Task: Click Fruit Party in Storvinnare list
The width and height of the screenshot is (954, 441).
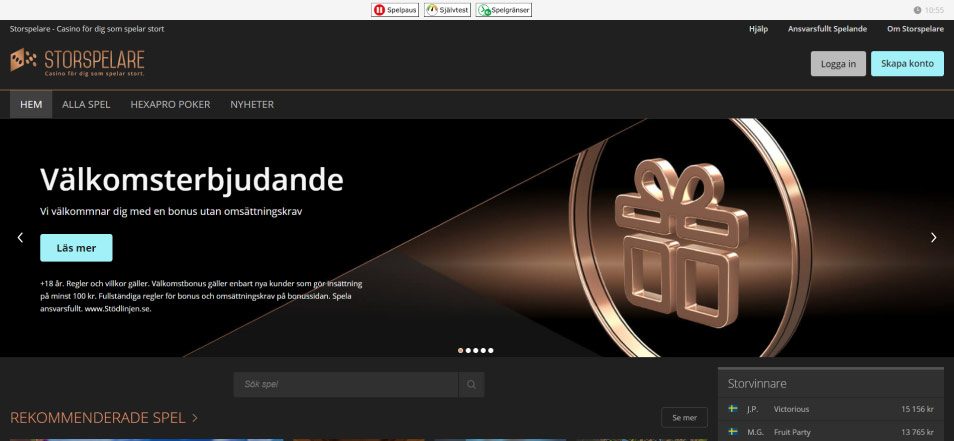Action: point(792,432)
